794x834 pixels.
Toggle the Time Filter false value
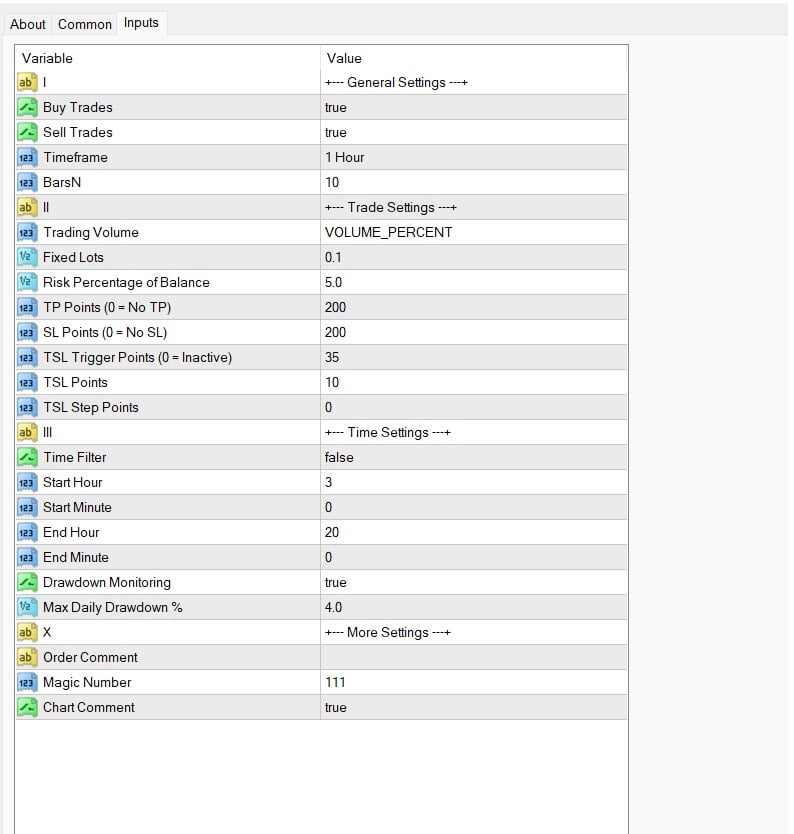(x=339, y=457)
